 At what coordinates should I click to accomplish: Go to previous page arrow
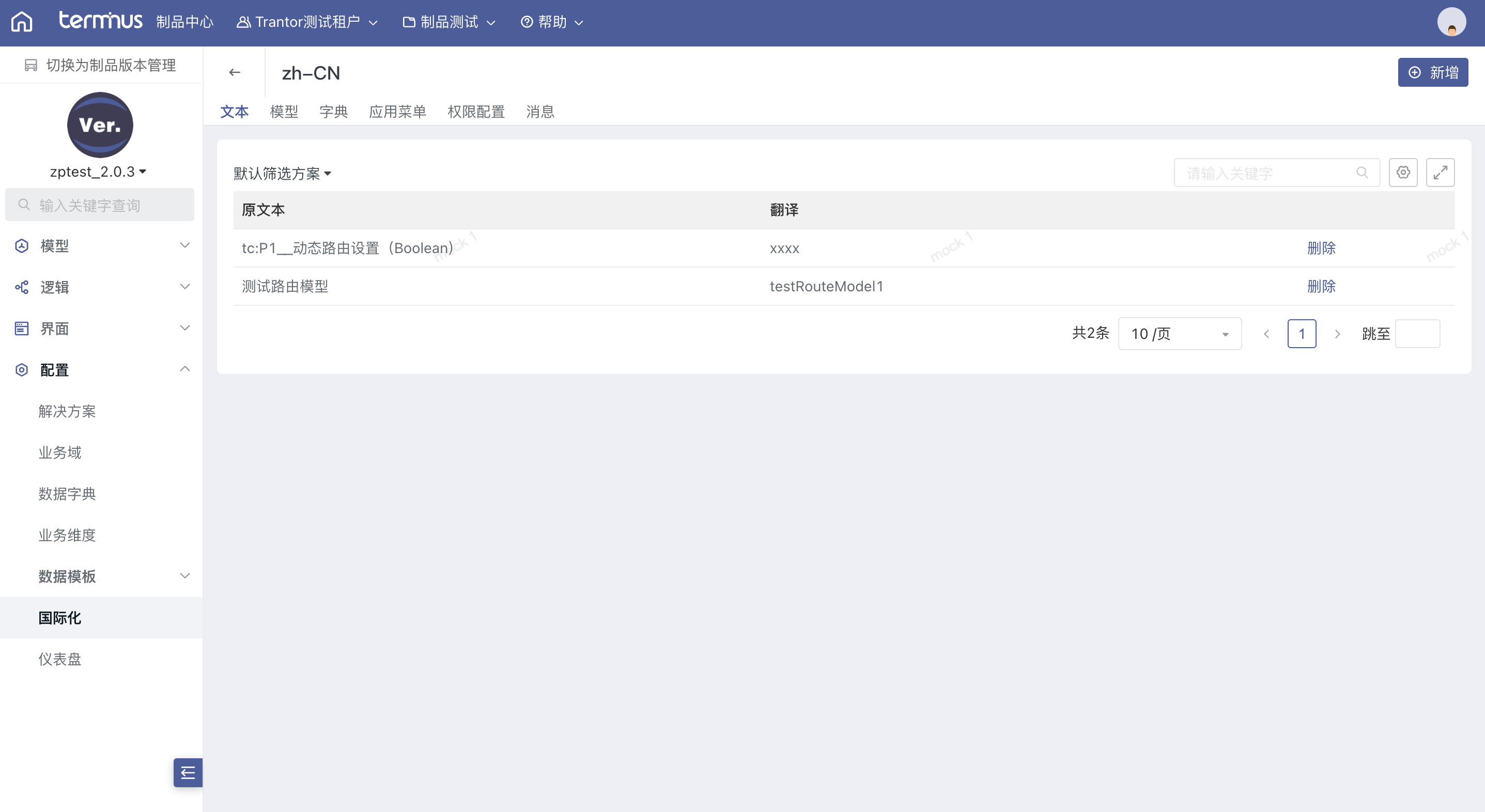[x=1266, y=334]
